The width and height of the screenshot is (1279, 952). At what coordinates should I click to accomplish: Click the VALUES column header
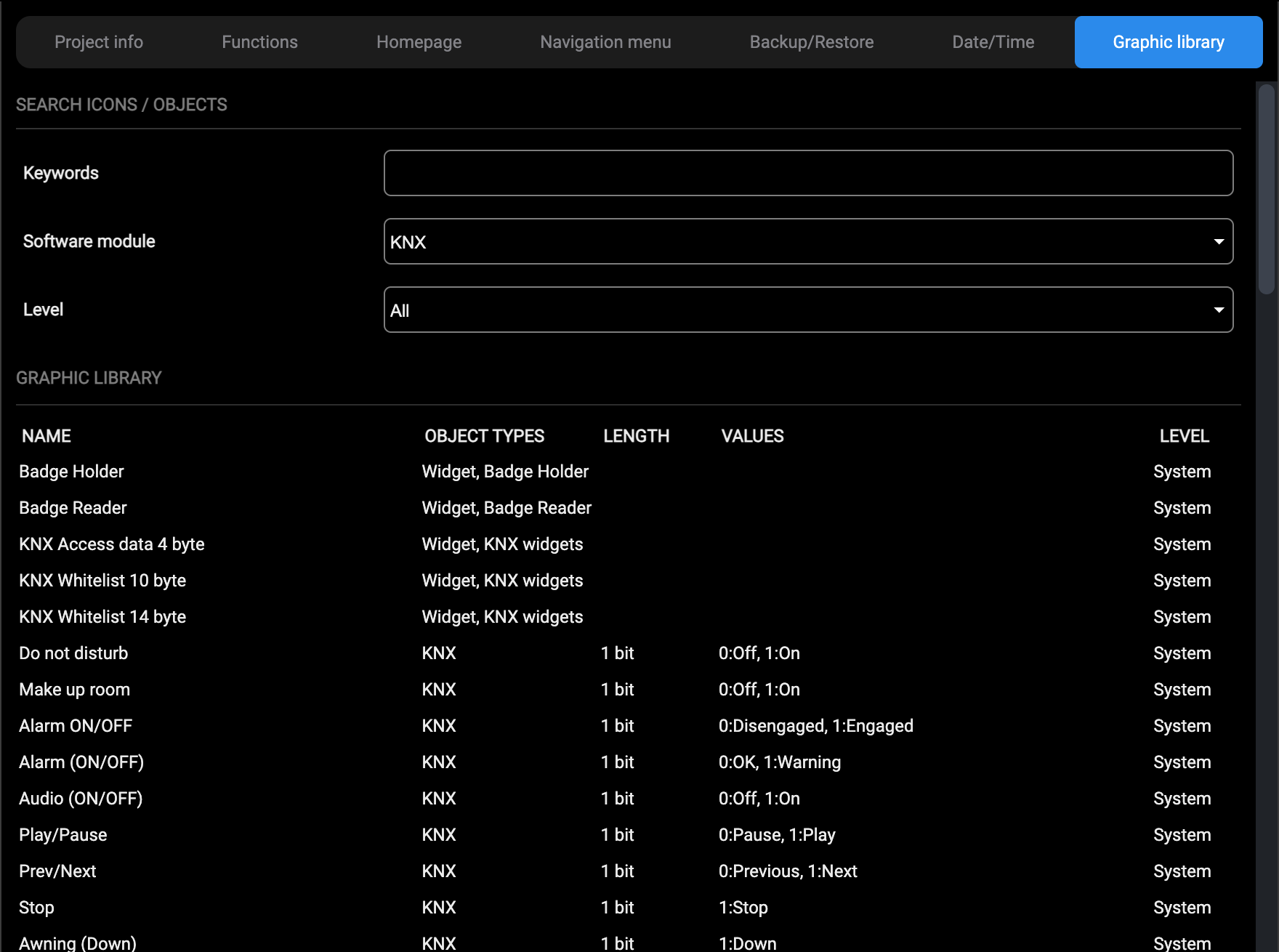pyautogui.click(x=752, y=436)
